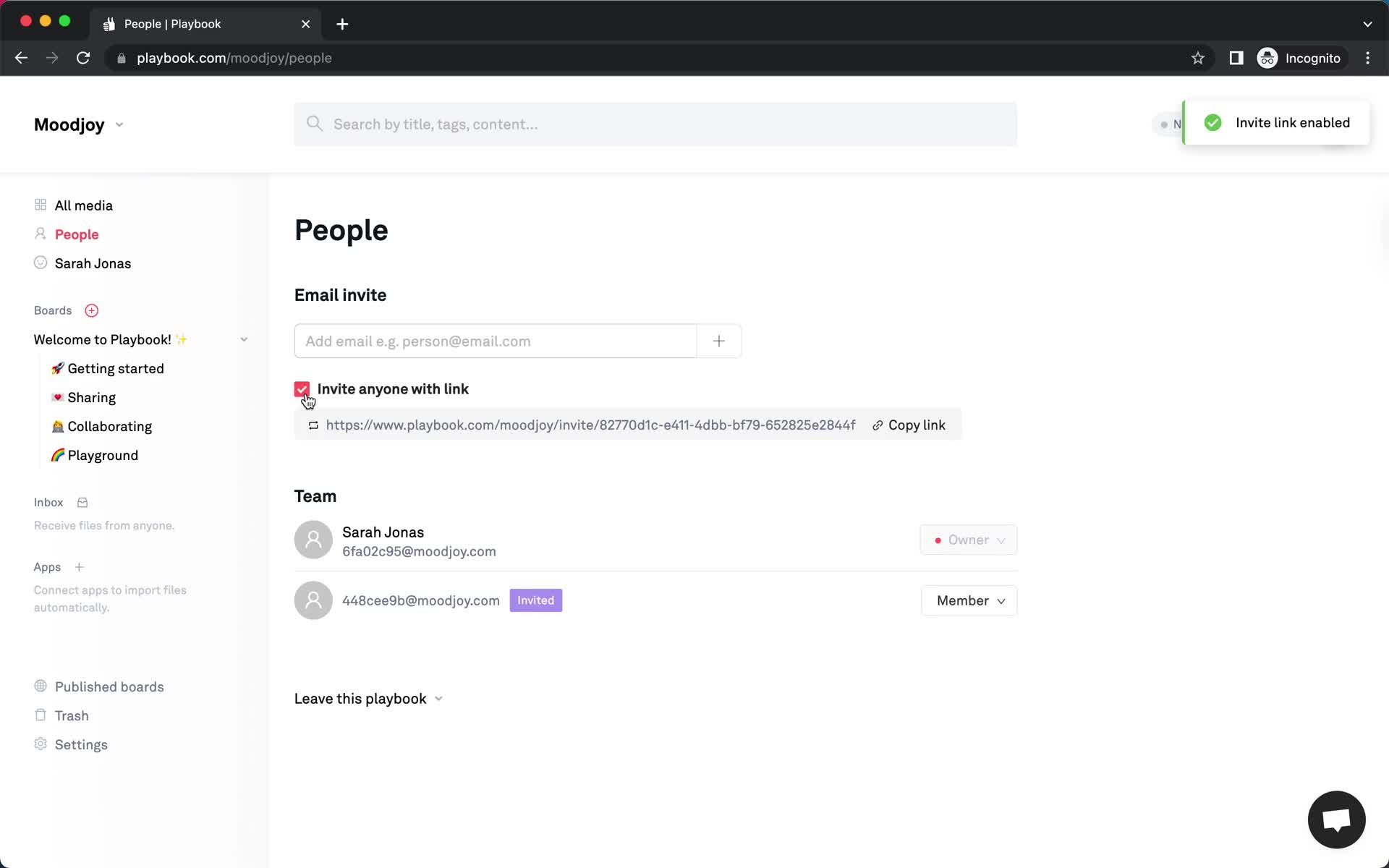The image size is (1389, 868).
Task: Click Copy link for the invite URL
Action: [908, 425]
